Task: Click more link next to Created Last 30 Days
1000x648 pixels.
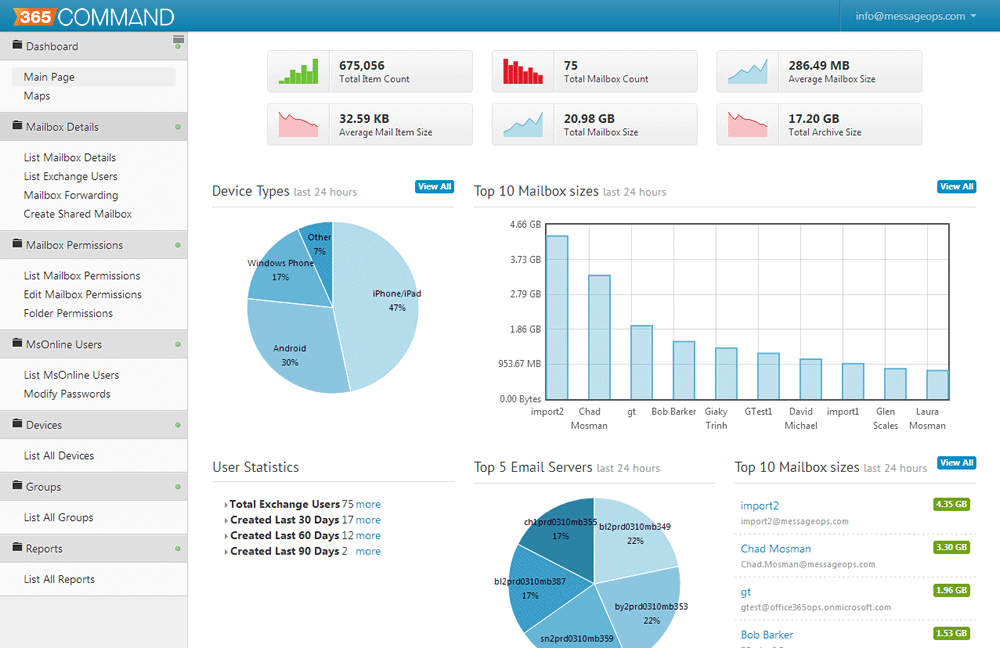Action: click(x=368, y=520)
